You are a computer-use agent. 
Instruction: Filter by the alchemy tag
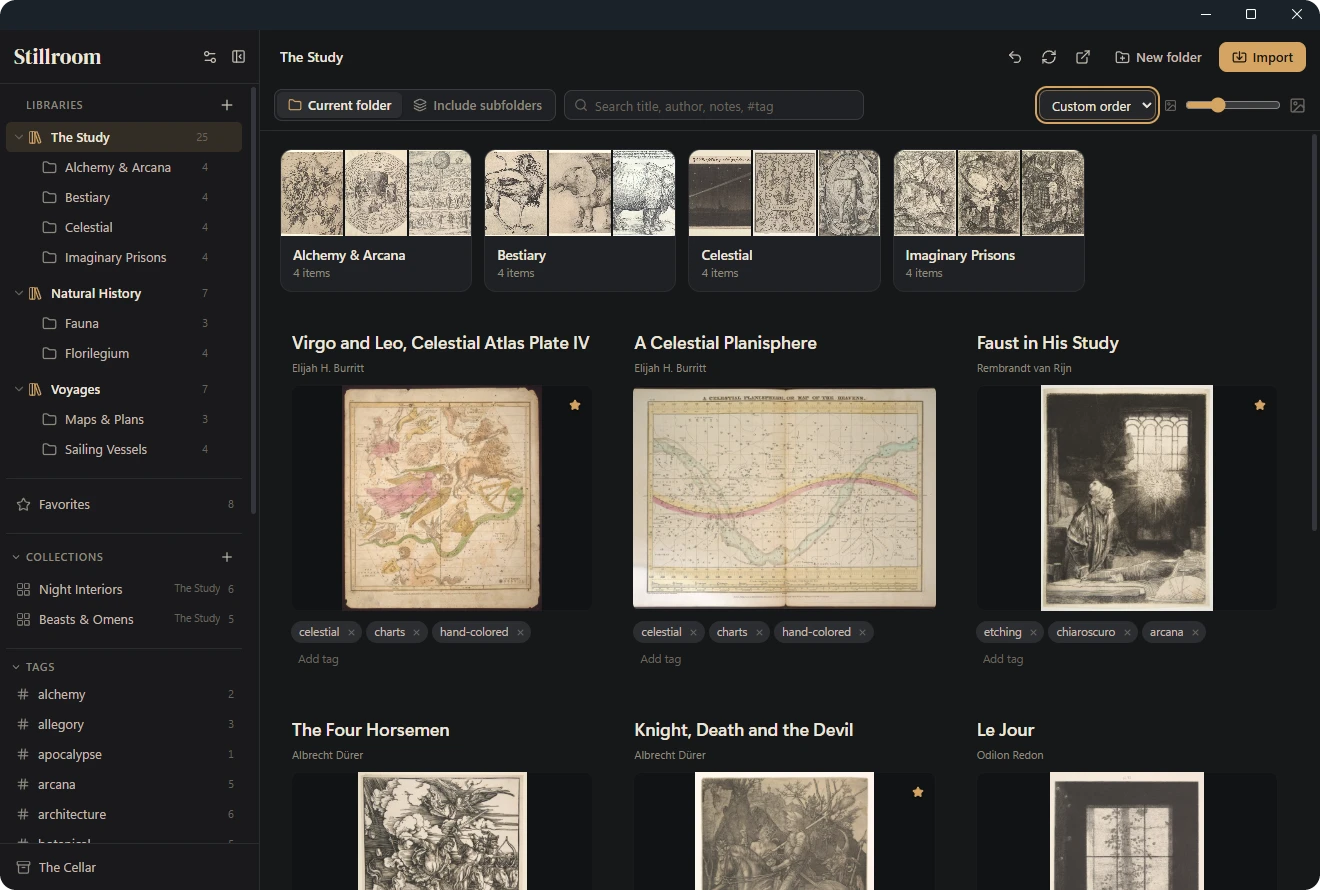(x=124, y=694)
